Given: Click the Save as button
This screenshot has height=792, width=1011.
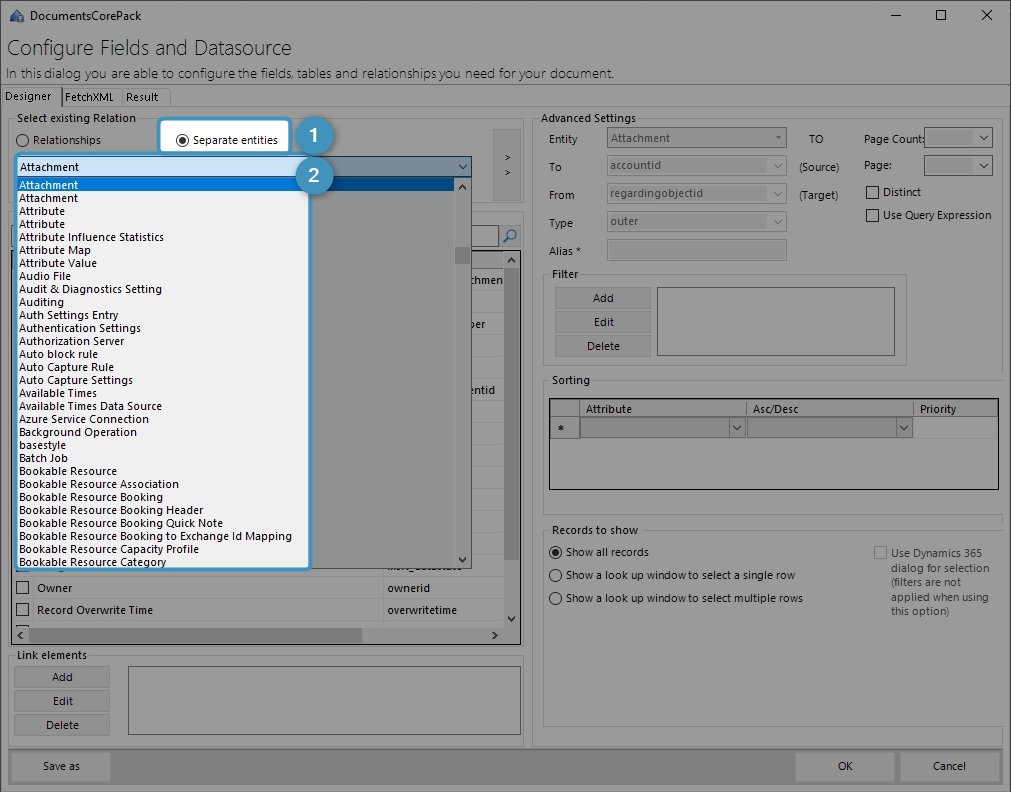Looking at the screenshot, I should click(61, 766).
